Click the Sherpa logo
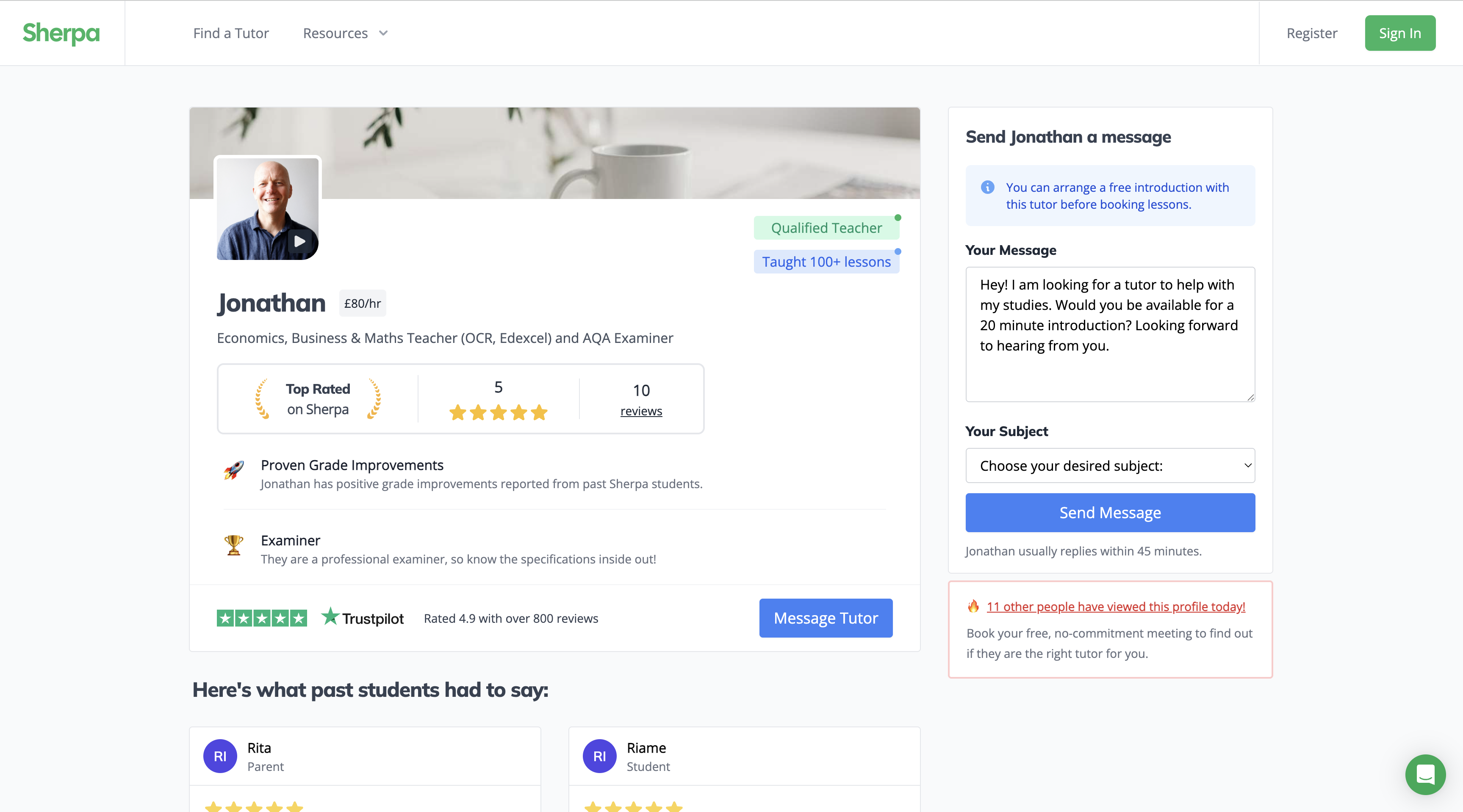The height and width of the screenshot is (812, 1463). pyautogui.click(x=61, y=33)
